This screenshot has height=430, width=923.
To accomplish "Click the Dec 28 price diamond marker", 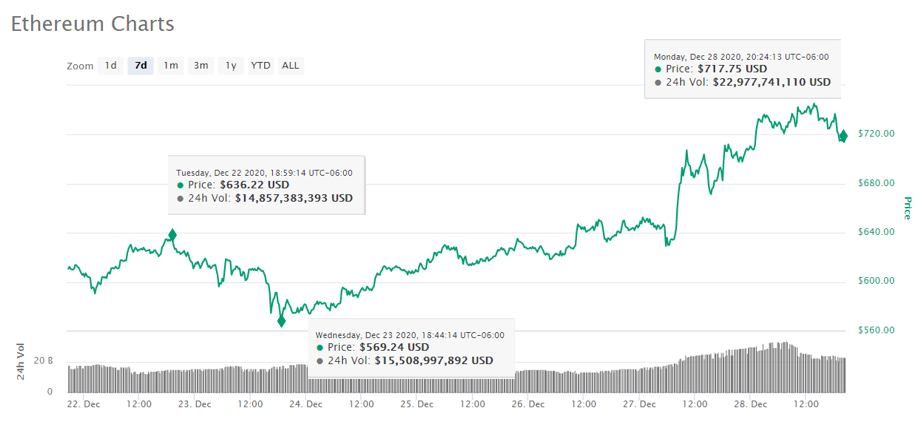I will pyautogui.click(x=843, y=136).
